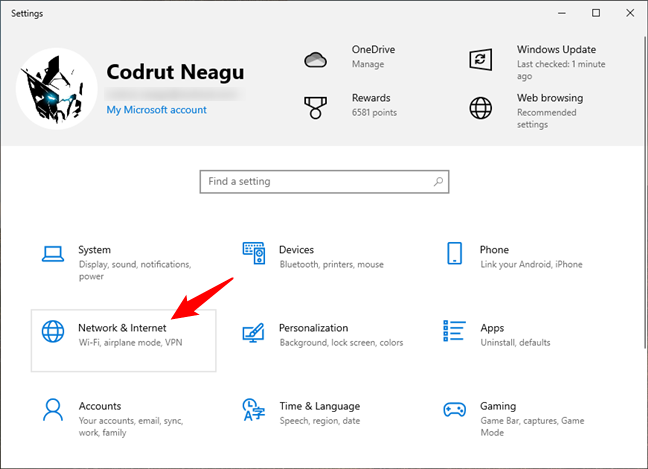Open the Gaming settings category

(x=525, y=419)
